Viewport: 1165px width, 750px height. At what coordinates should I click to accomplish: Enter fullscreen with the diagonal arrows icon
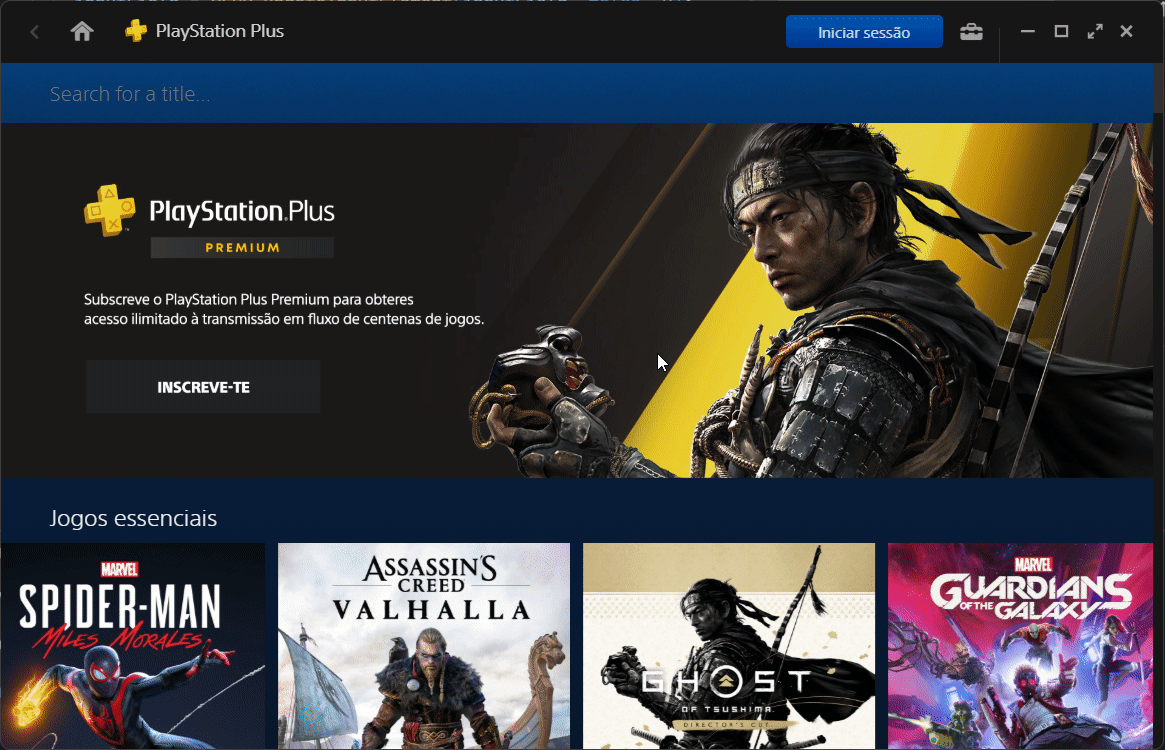(1094, 31)
